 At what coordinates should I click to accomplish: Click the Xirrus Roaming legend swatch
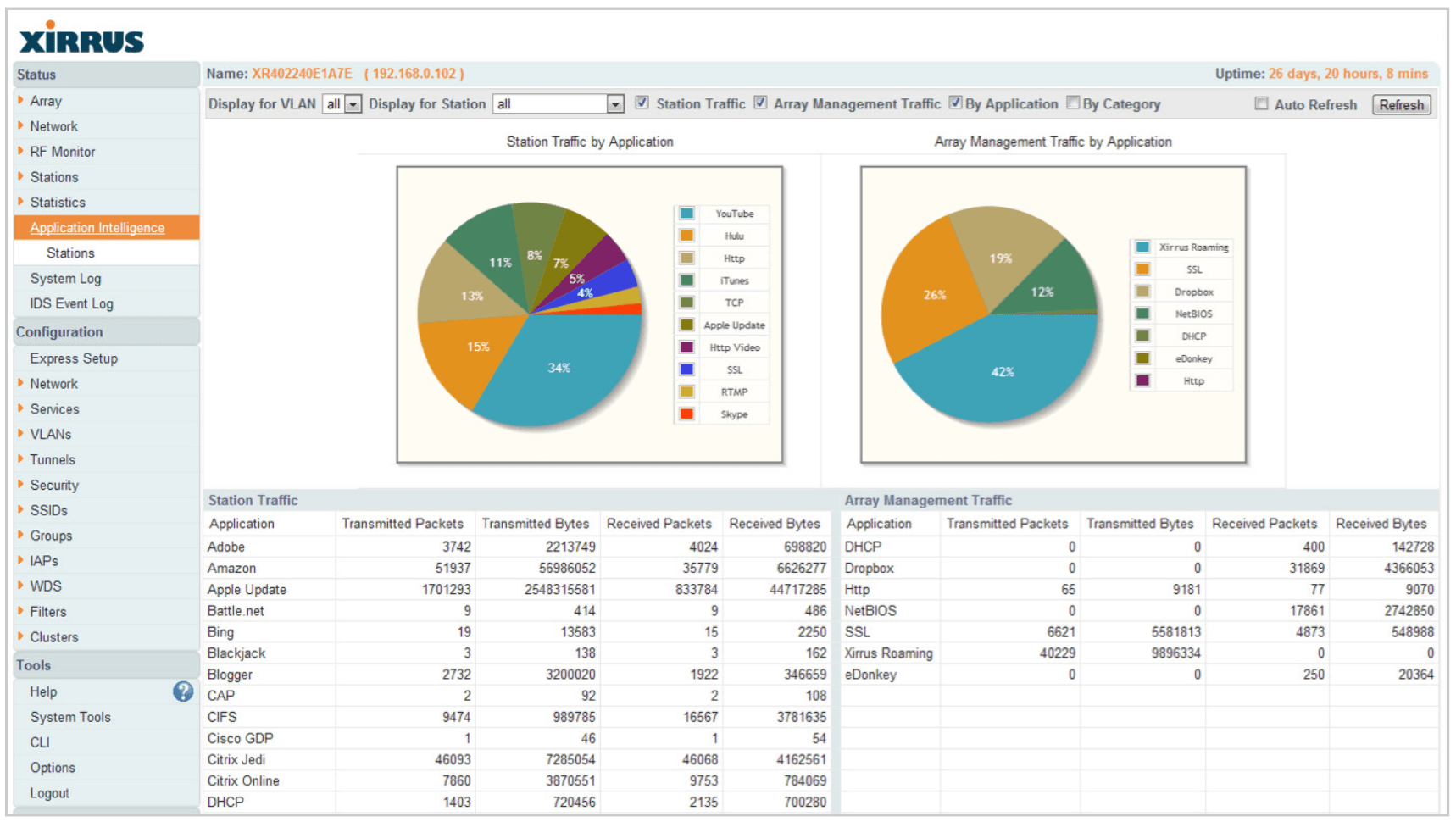coord(1142,247)
